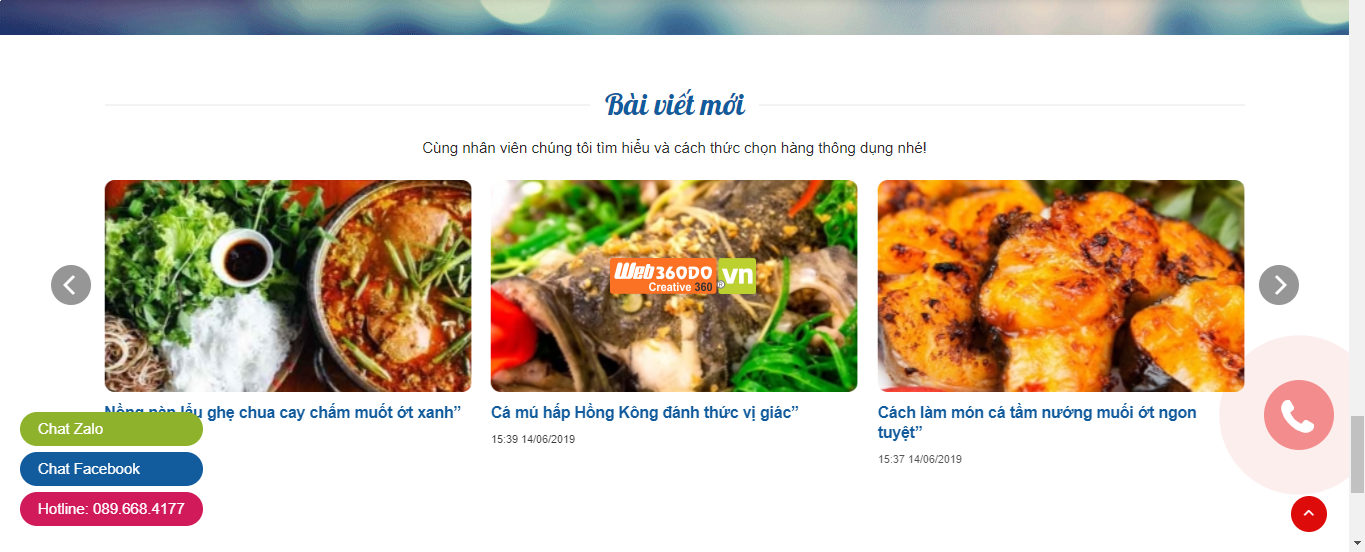Click the "Cùng nhân viên chúng tôi" subtitle text
The width and height of the screenshot is (1365, 552).
674,148
